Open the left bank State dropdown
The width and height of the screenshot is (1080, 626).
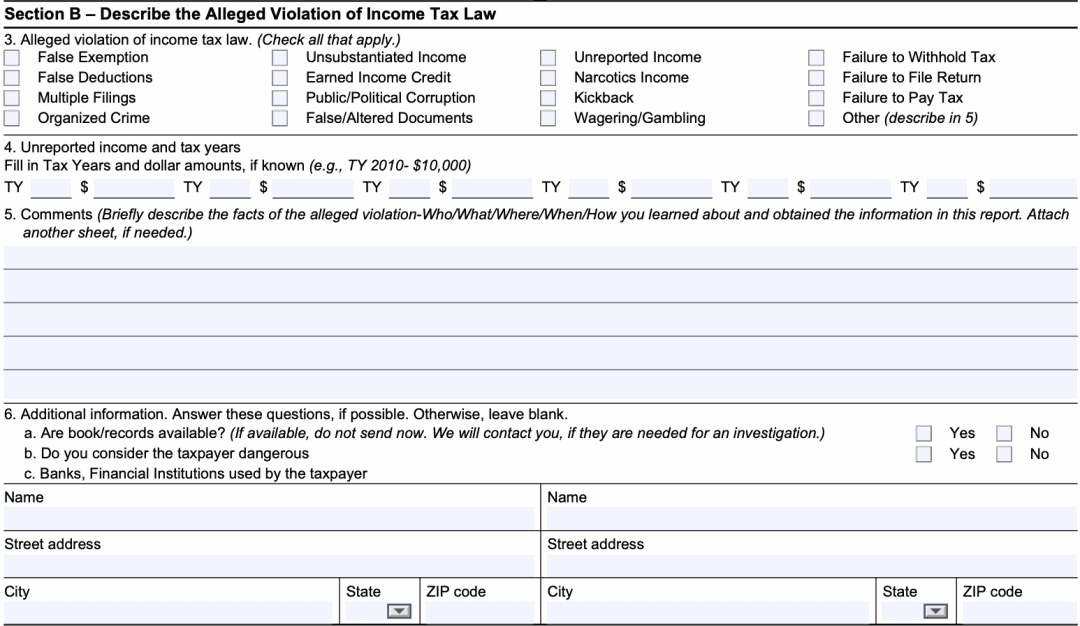tap(399, 612)
